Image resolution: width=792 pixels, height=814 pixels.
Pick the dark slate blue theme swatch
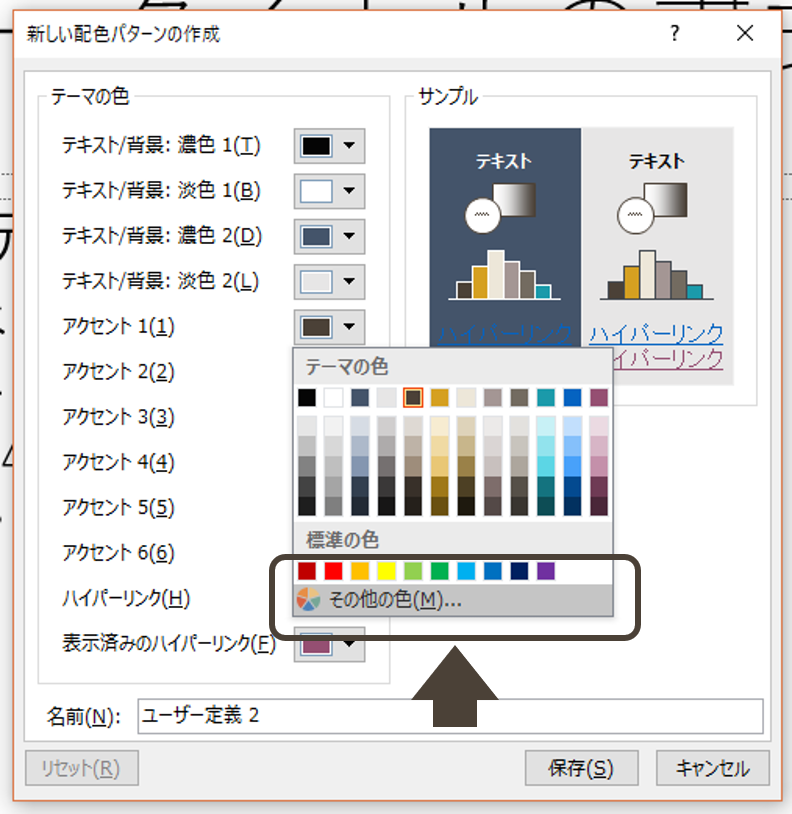[x=360, y=398]
